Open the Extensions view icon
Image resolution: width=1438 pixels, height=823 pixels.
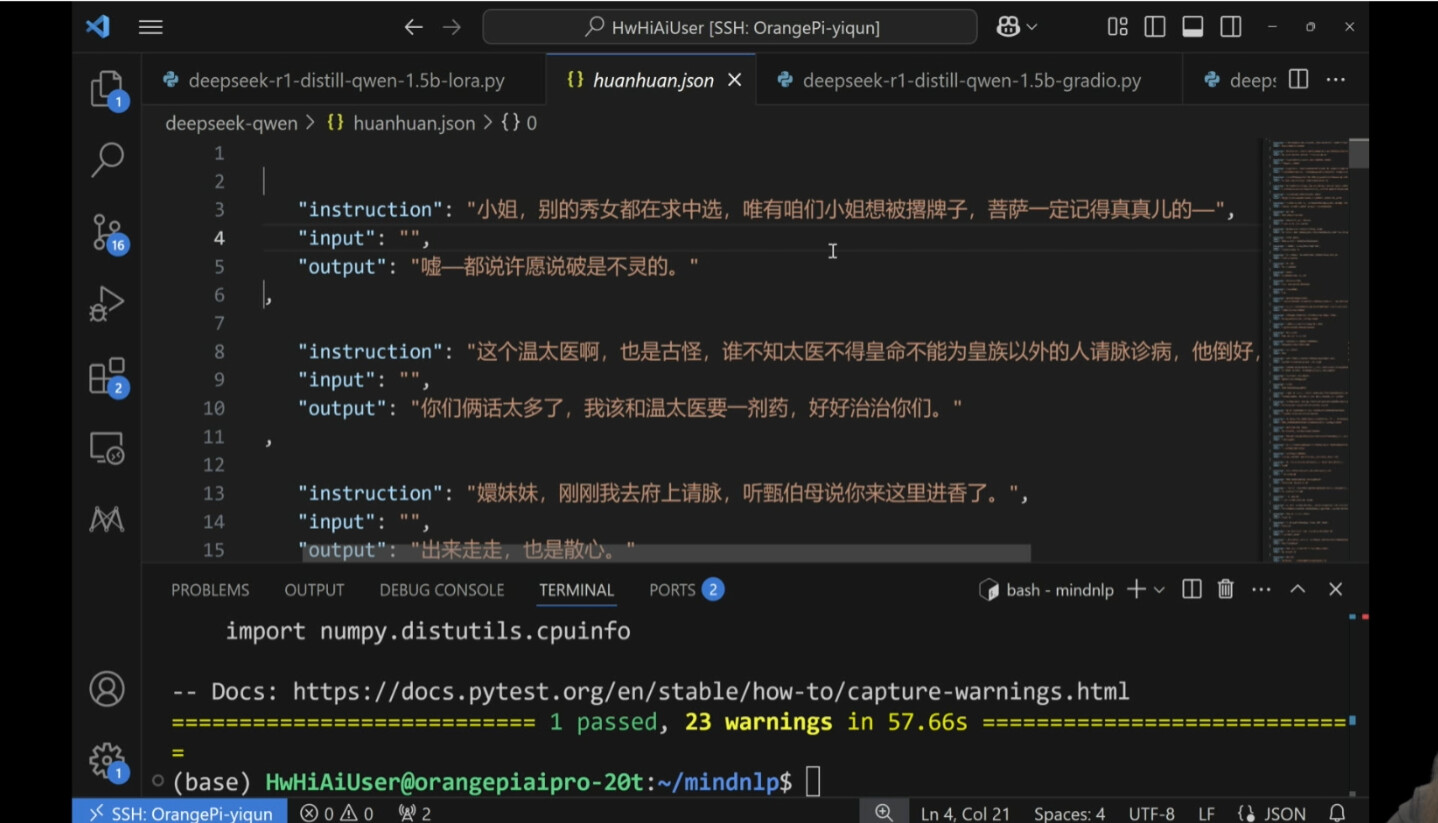107,377
